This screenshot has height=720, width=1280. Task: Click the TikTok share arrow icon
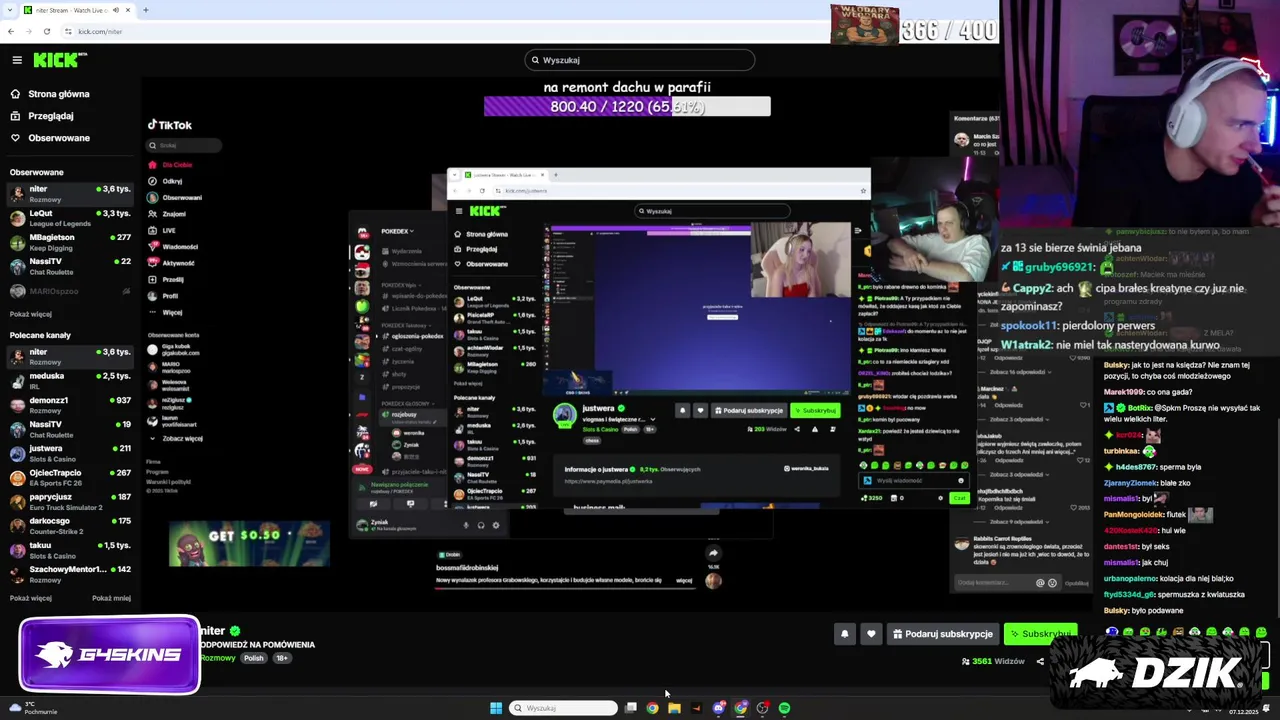coord(713,553)
